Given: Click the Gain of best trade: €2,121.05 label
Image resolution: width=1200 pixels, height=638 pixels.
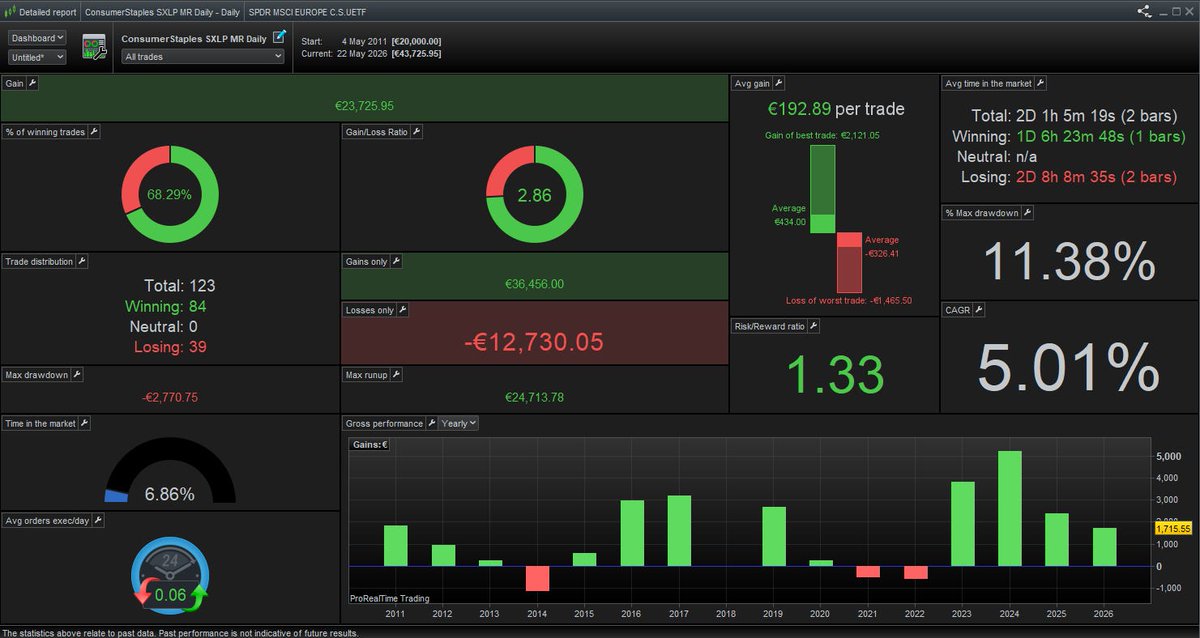Looking at the screenshot, I should click(x=822, y=135).
